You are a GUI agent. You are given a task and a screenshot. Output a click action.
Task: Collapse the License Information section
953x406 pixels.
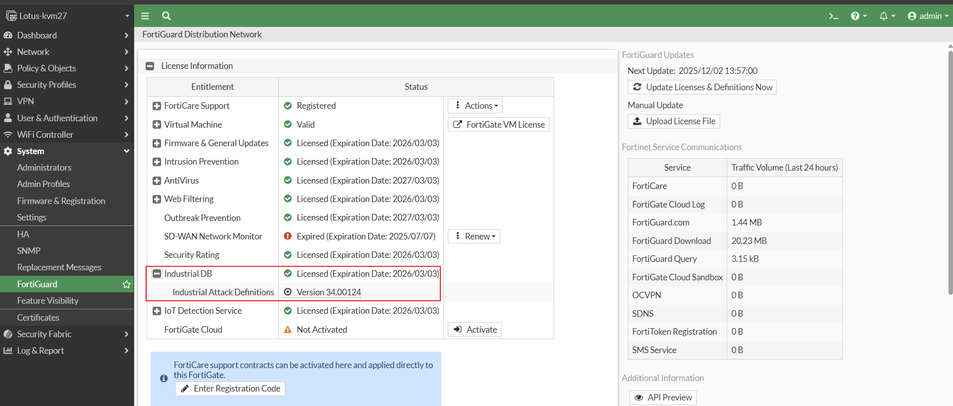(151, 66)
